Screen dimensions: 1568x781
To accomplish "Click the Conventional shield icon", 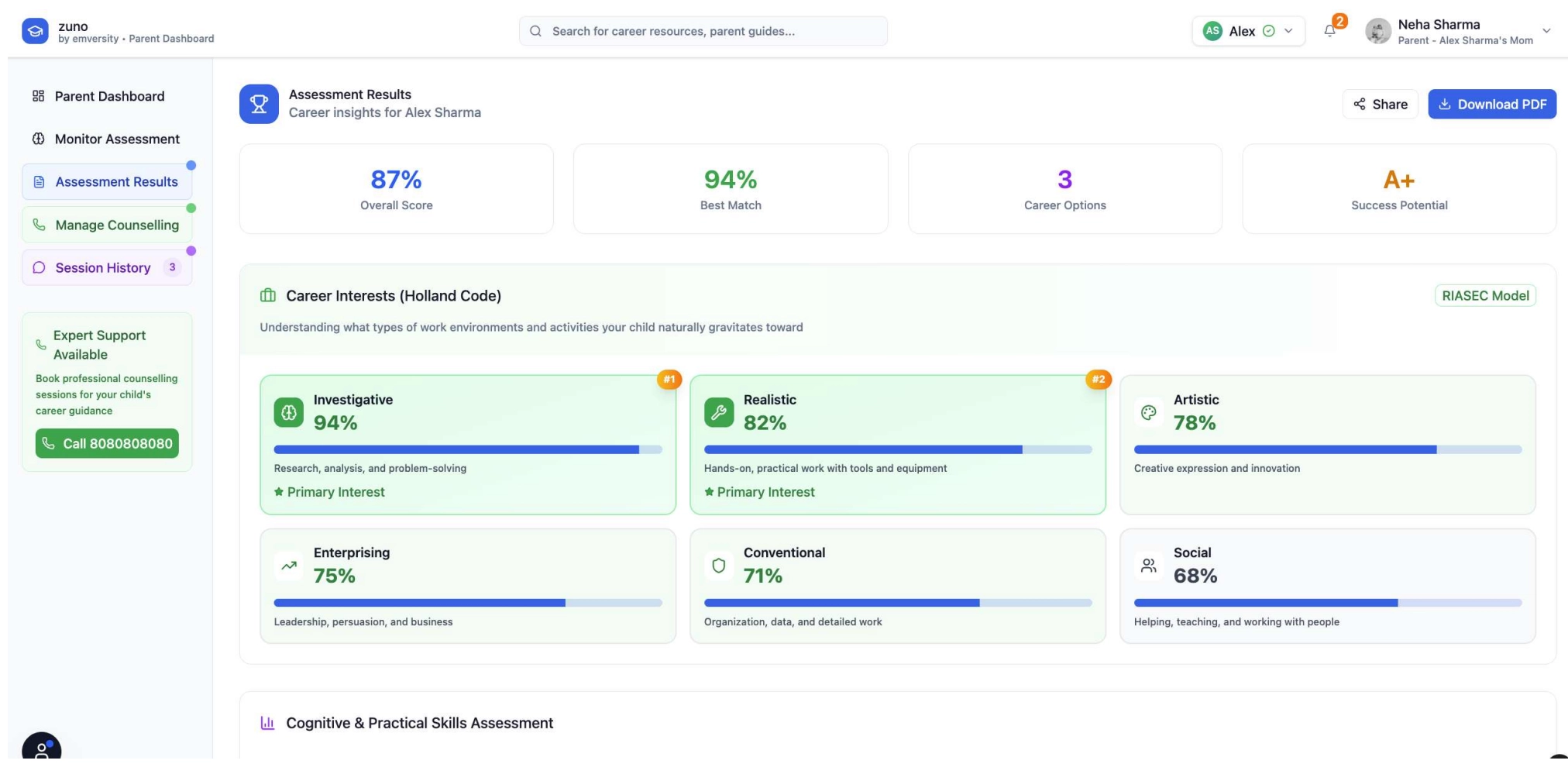I will 719,566.
